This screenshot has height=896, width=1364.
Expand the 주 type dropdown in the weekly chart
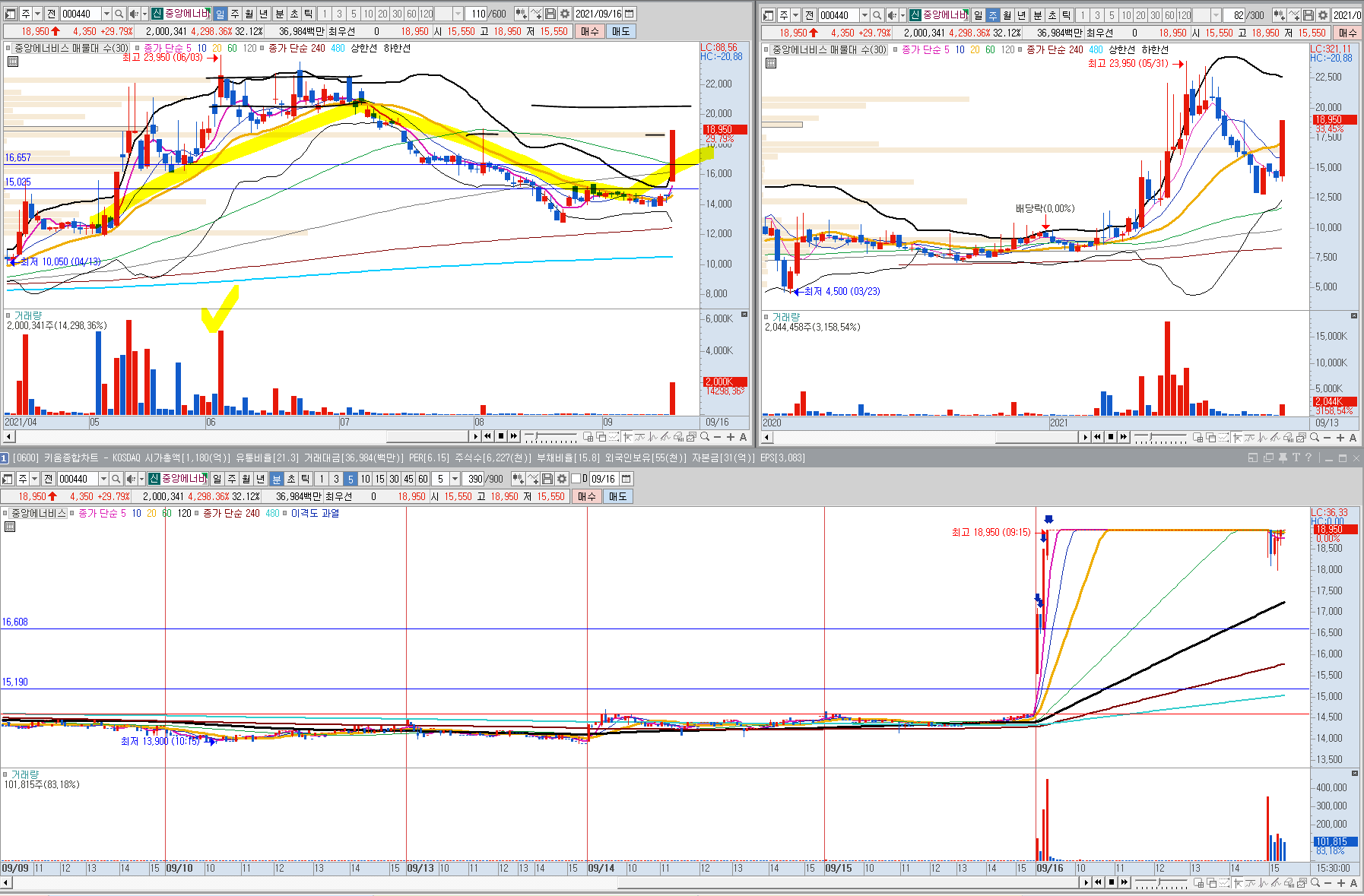coord(795,15)
